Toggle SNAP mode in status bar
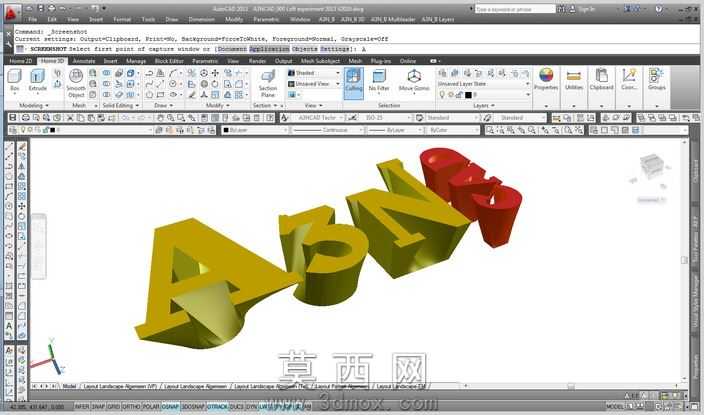The image size is (704, 415). pos(98,406)
